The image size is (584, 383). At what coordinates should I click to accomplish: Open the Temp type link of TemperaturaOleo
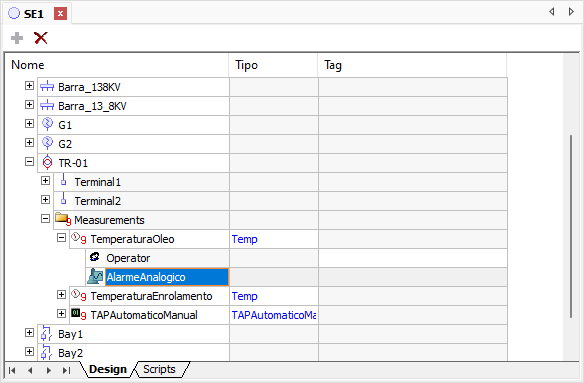[244, 239]
